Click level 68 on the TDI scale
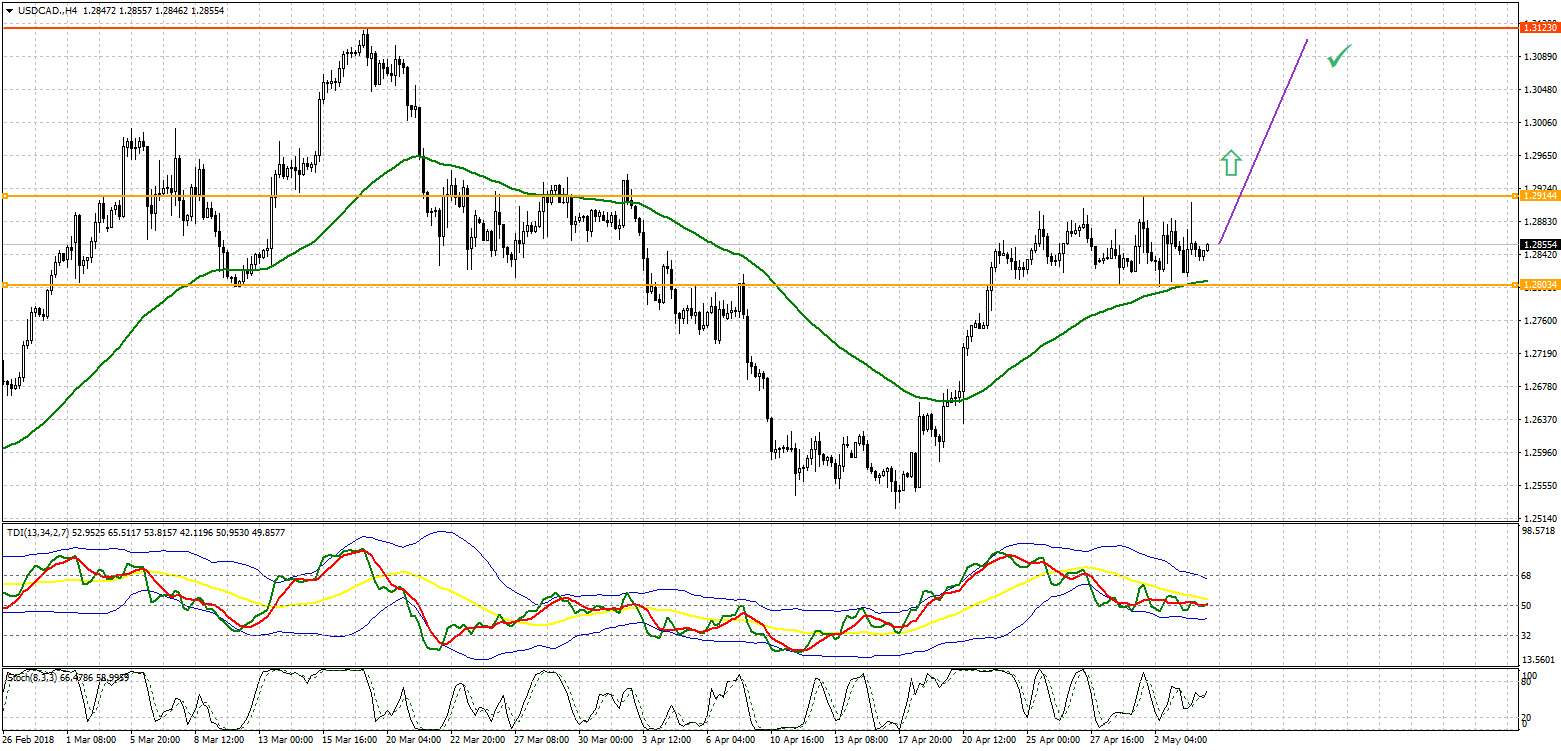1561x751 pixels. (x=1526, y=576)
